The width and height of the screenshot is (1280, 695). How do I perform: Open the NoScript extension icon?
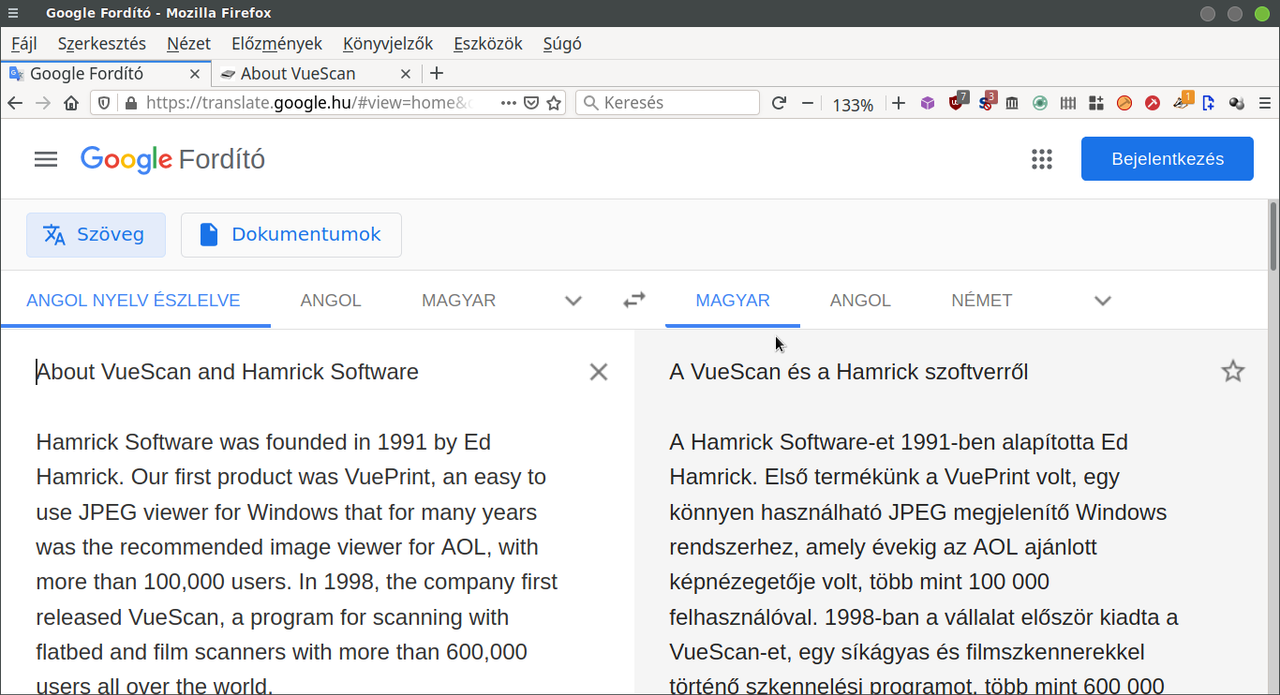coord(986,102)
